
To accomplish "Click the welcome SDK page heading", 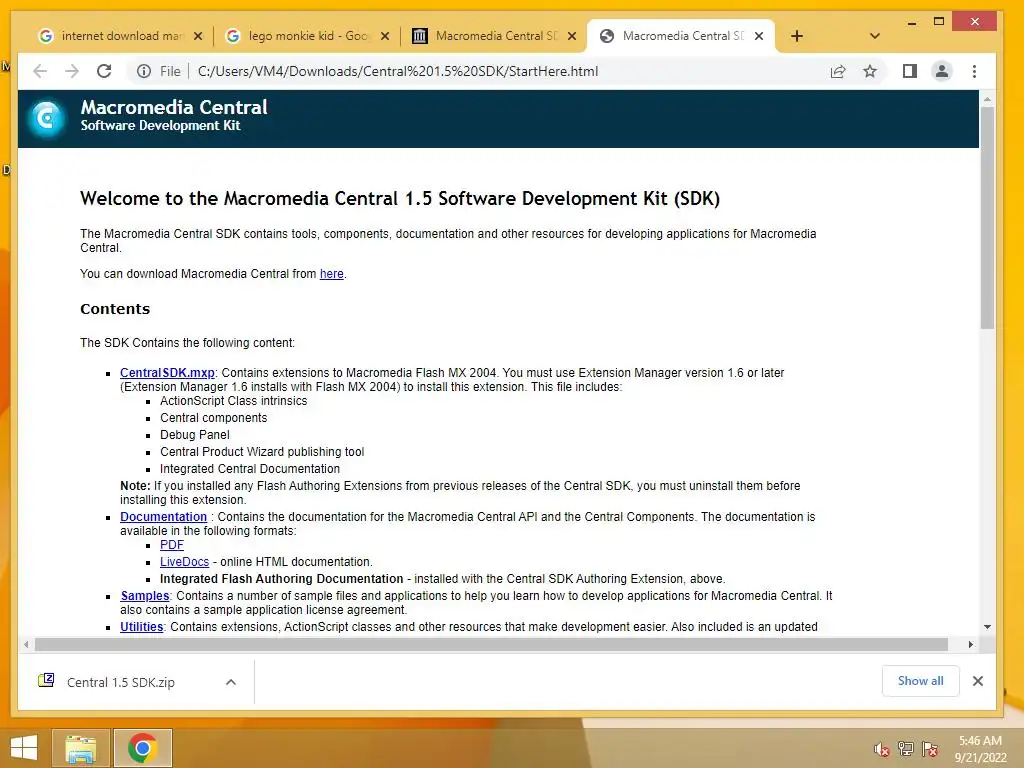I will [400, 199].
